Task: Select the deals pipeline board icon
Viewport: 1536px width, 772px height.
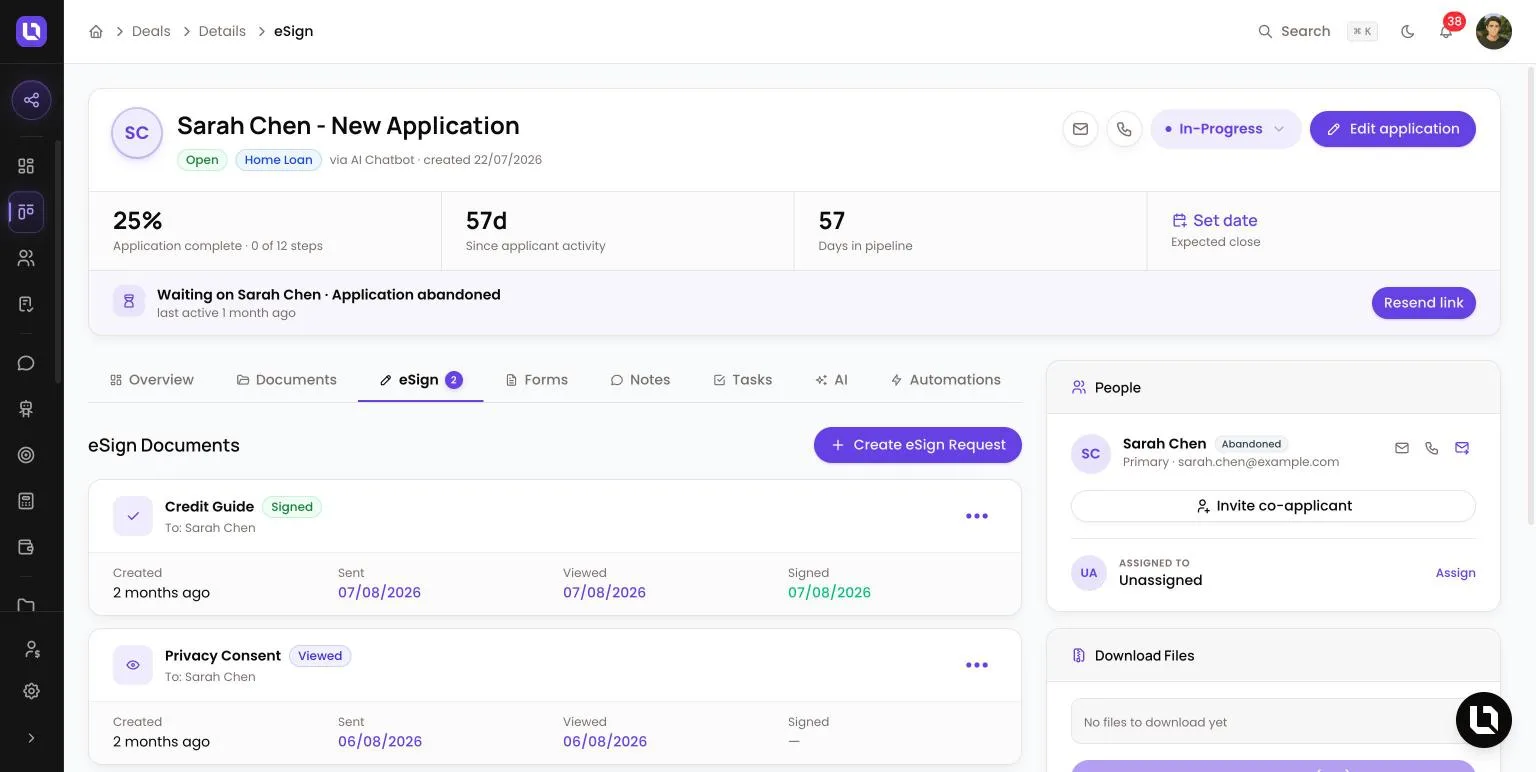Action: point(26,211)
